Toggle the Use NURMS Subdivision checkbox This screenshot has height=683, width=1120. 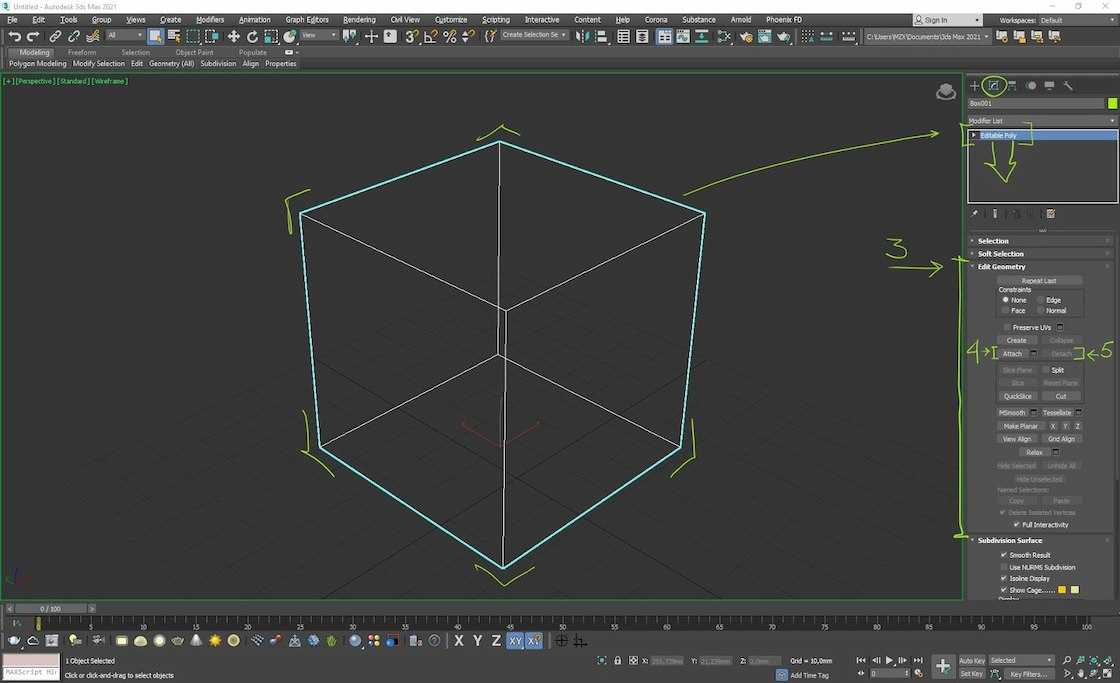[1004, 567]
